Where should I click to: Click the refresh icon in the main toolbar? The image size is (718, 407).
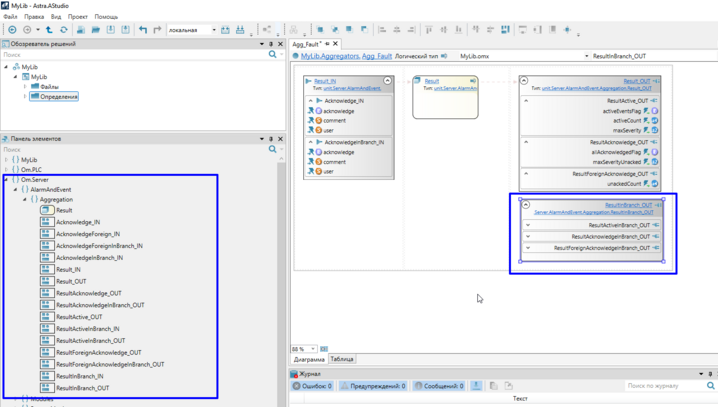(x=64, y=30)
